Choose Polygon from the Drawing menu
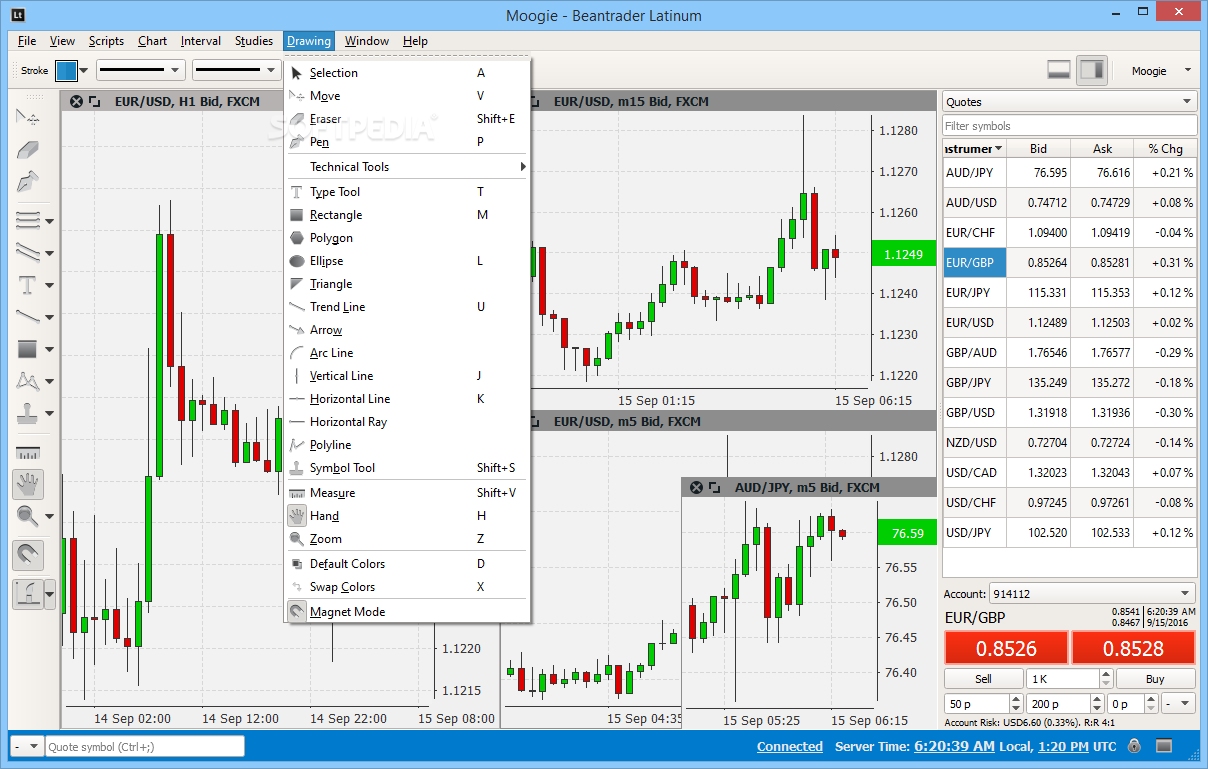This screenshot has width=1208, height=769. pos(407,238)
